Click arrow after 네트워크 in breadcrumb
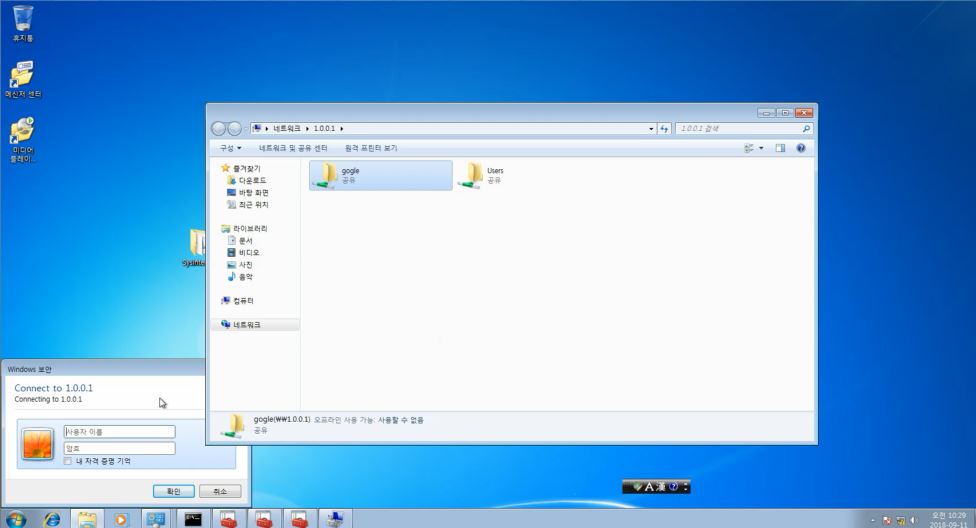 click(x=307, y=128)
